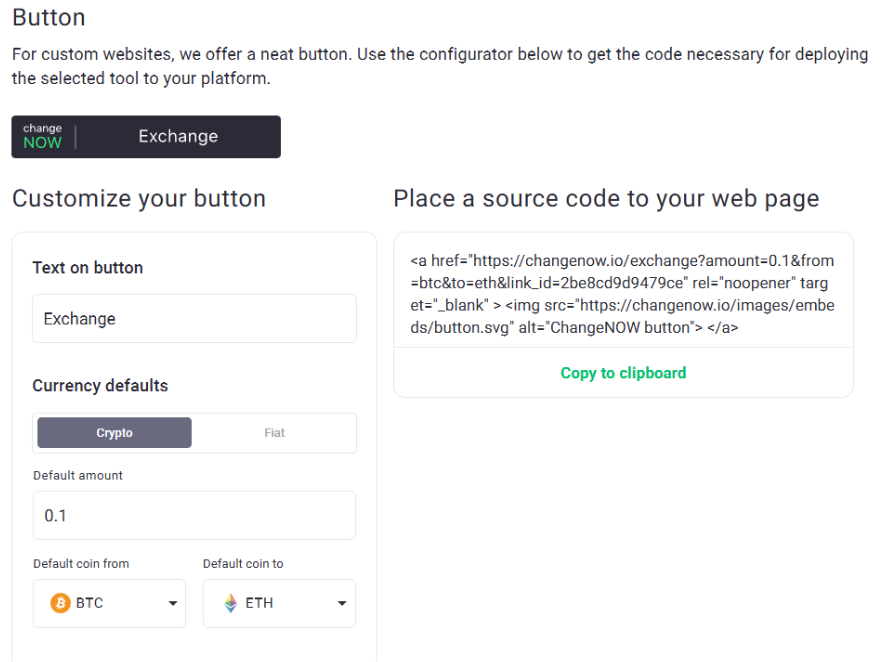
Task: Expand the Default coin to ETH dropdown
Action: click(x=279, y=603)
